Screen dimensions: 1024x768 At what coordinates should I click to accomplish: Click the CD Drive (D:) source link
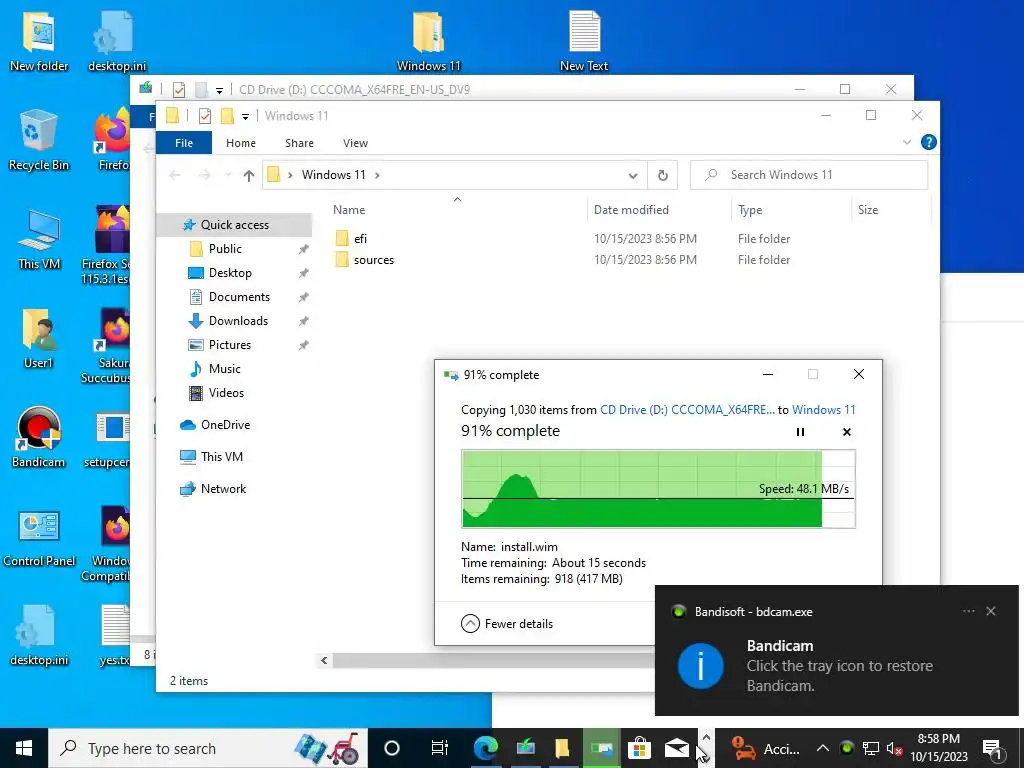pos(687,410)
